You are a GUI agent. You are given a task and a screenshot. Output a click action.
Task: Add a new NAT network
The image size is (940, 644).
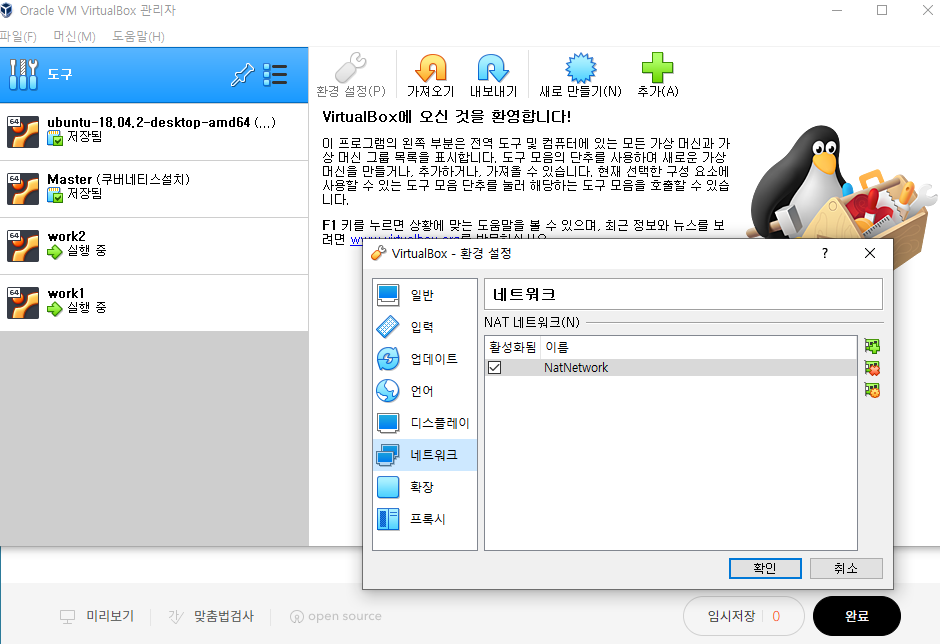click(872, 346)
